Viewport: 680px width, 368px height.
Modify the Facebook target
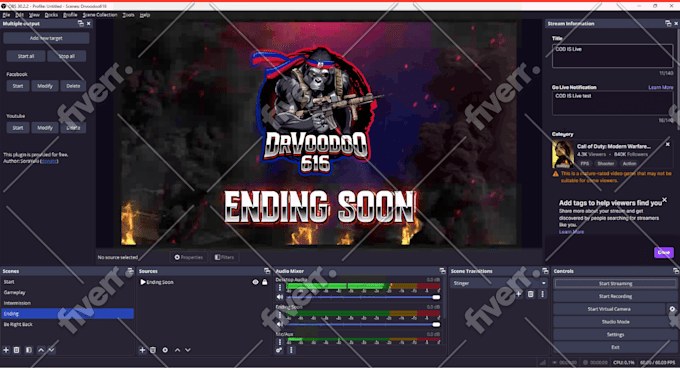click(45, 86)
